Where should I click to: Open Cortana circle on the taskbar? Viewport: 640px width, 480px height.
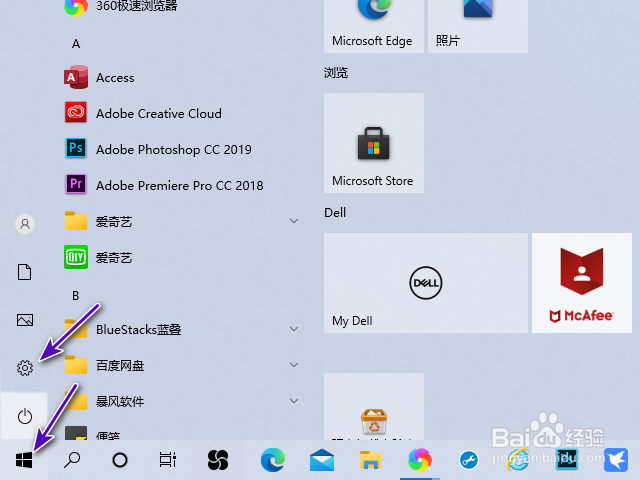(120, 460)
